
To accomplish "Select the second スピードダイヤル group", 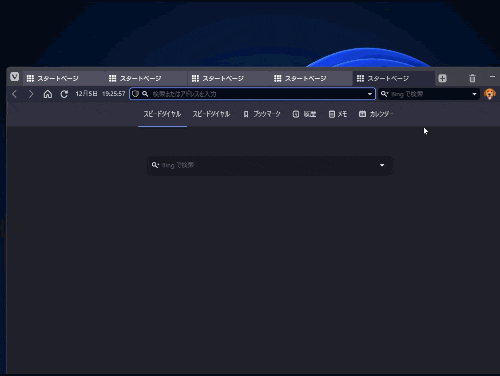I will [211, 114].
